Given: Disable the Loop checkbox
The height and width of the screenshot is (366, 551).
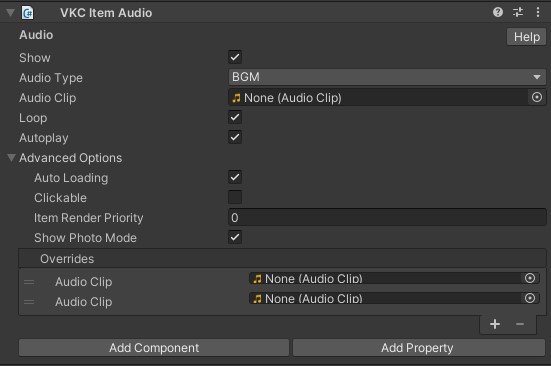Looking at the screenshot, I should coord(235,117).
